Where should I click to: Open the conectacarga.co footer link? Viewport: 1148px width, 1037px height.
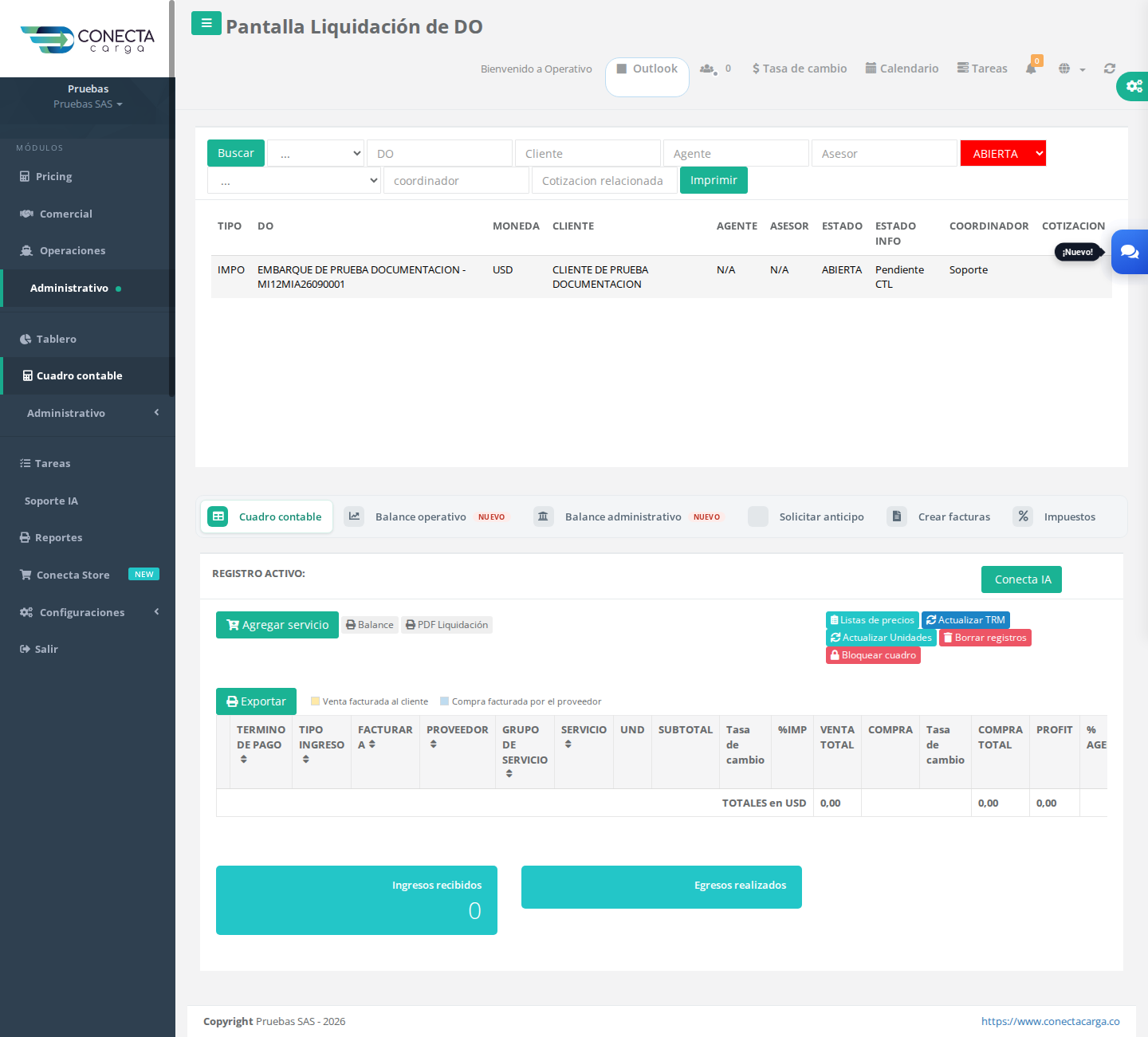tap(1050, 1021)
